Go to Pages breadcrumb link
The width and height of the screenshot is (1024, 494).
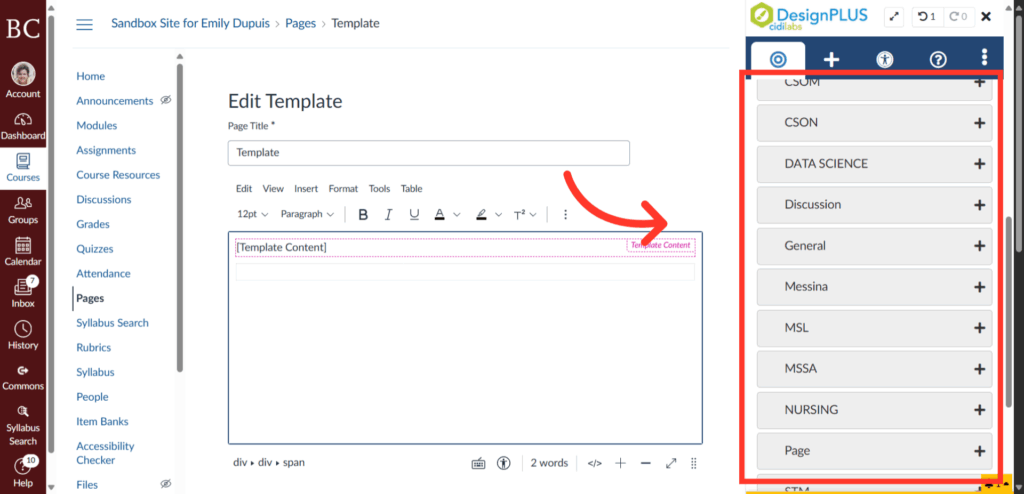pos(300,24)
